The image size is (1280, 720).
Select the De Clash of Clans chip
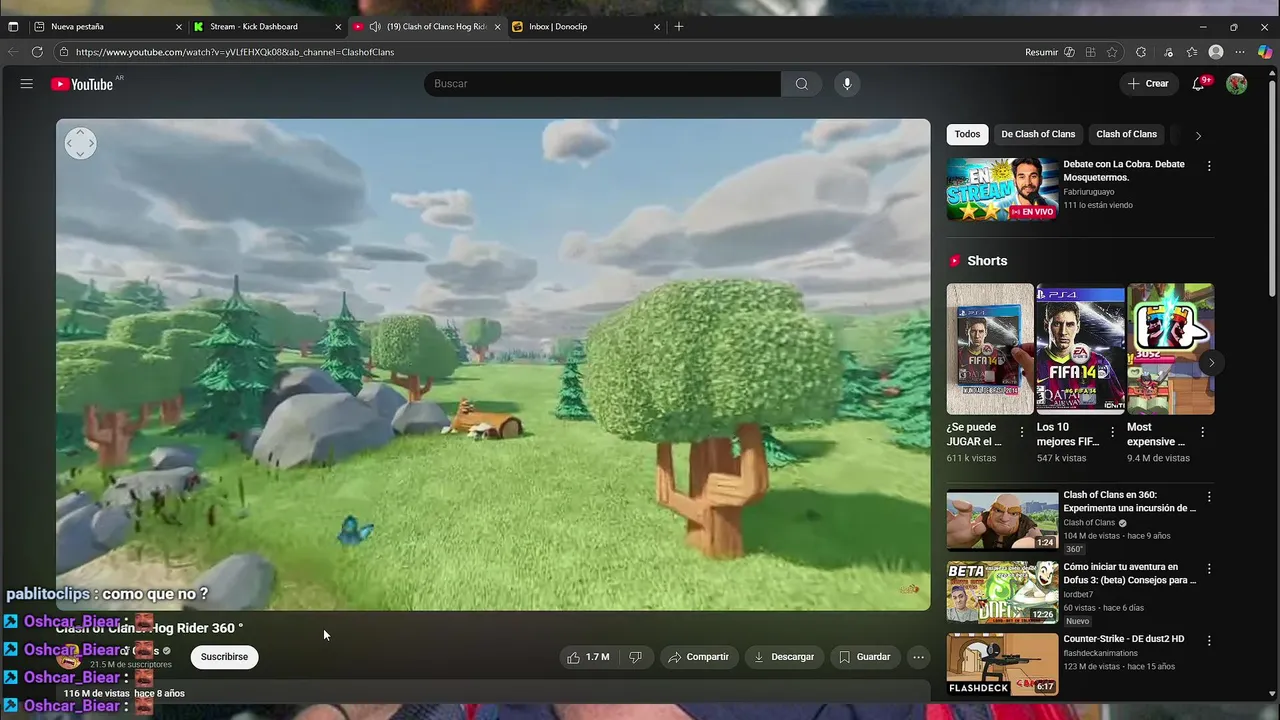1038,134
